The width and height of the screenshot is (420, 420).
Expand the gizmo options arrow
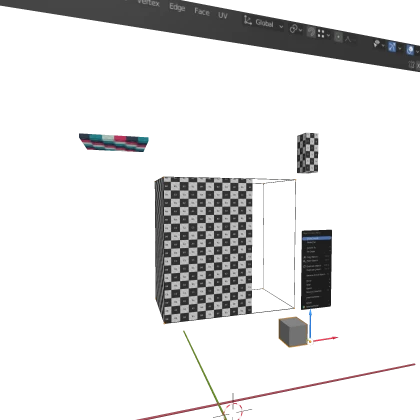tap(400, 49)
